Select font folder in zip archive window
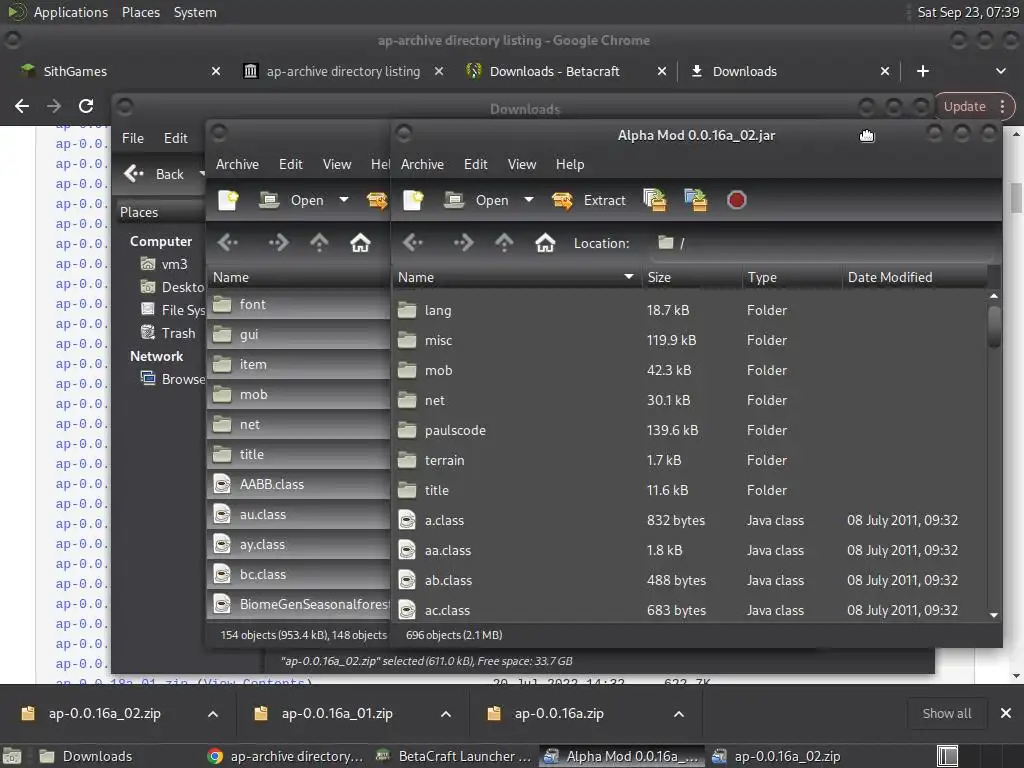This screenshot has width=1024, height=768. pyautogui.click(x=299, y=304)
